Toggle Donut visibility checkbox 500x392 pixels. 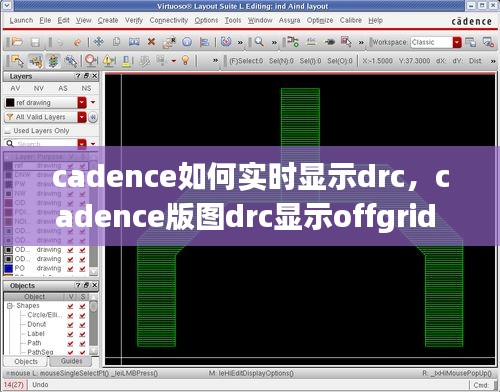(x=70, y=325)
